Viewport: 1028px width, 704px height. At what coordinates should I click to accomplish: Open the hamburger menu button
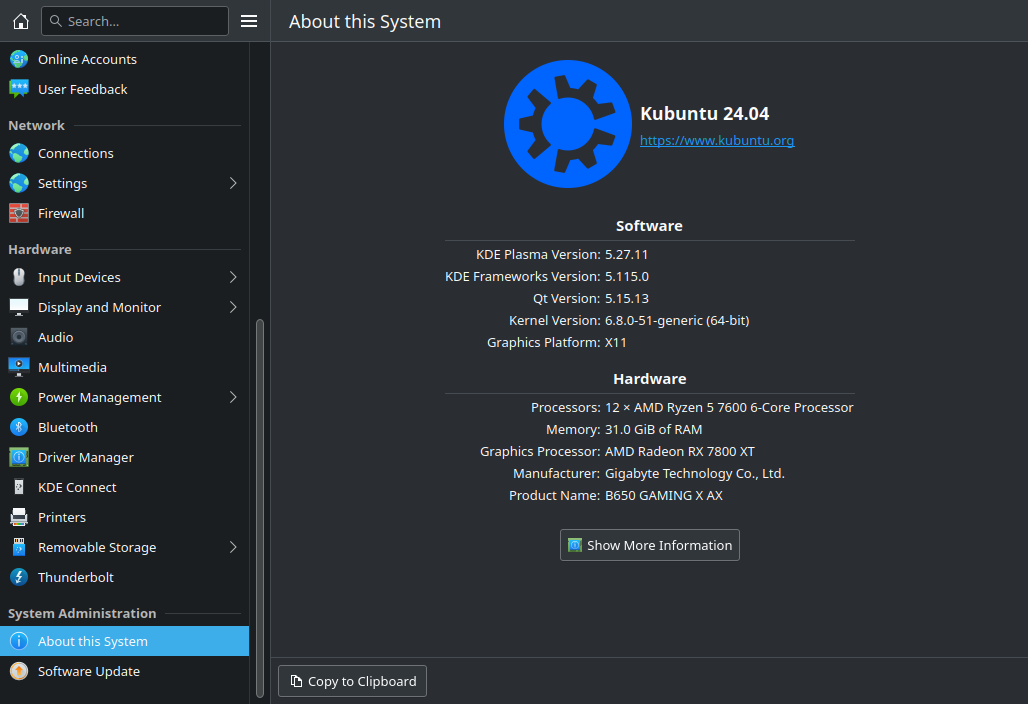pos(249,21)
